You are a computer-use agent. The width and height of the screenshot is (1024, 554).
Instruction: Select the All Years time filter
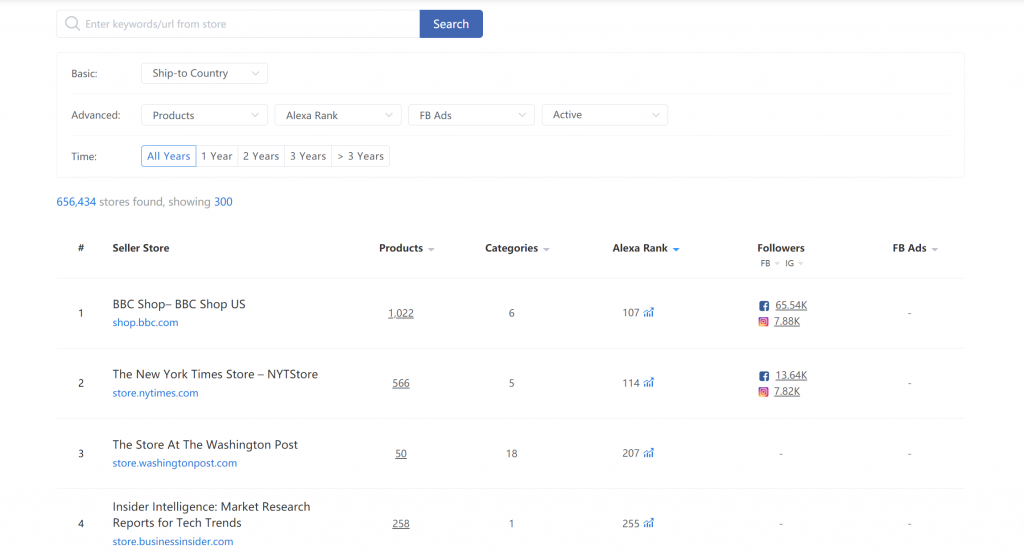coord(168,156)
